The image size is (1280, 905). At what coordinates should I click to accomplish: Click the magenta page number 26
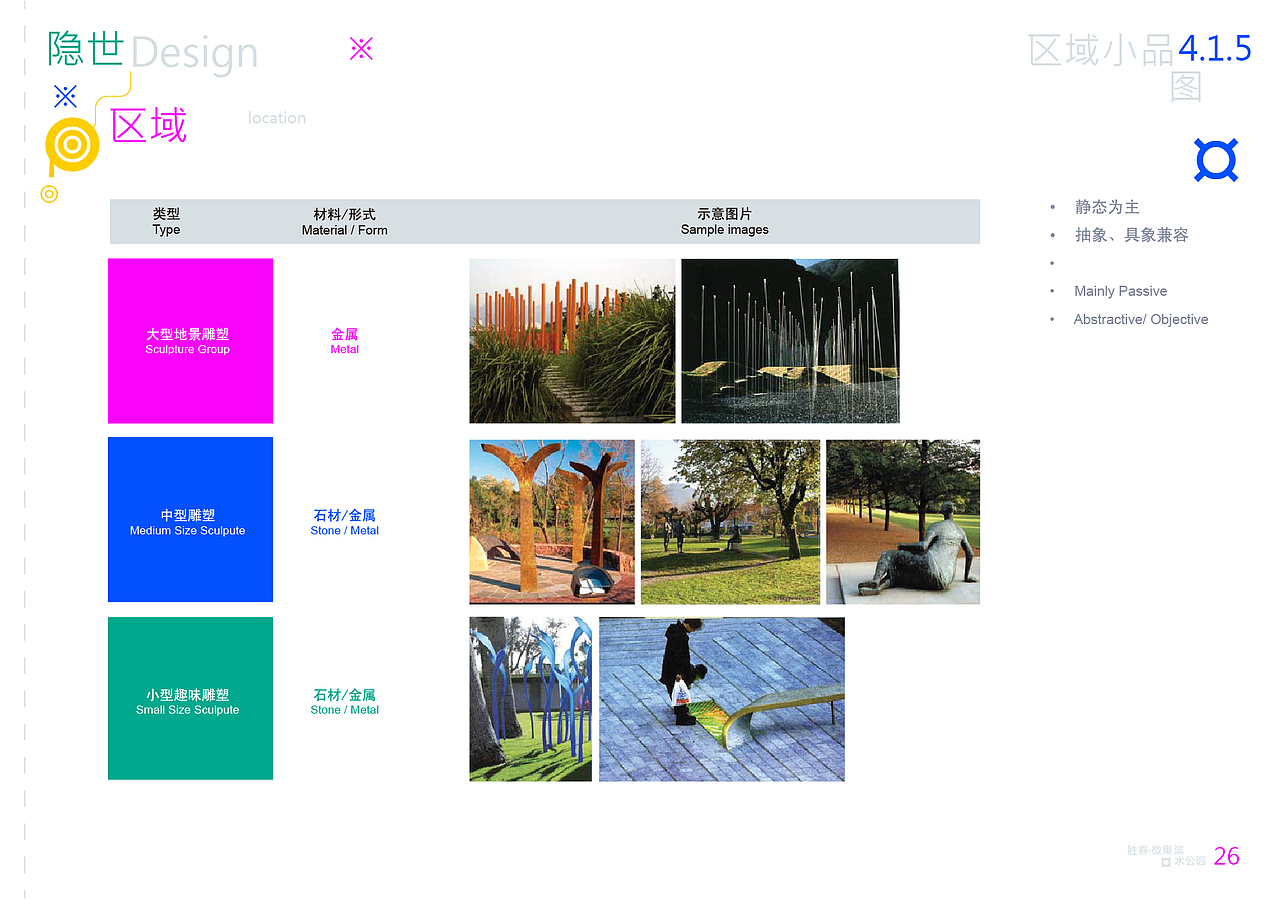coord(1227,856)
